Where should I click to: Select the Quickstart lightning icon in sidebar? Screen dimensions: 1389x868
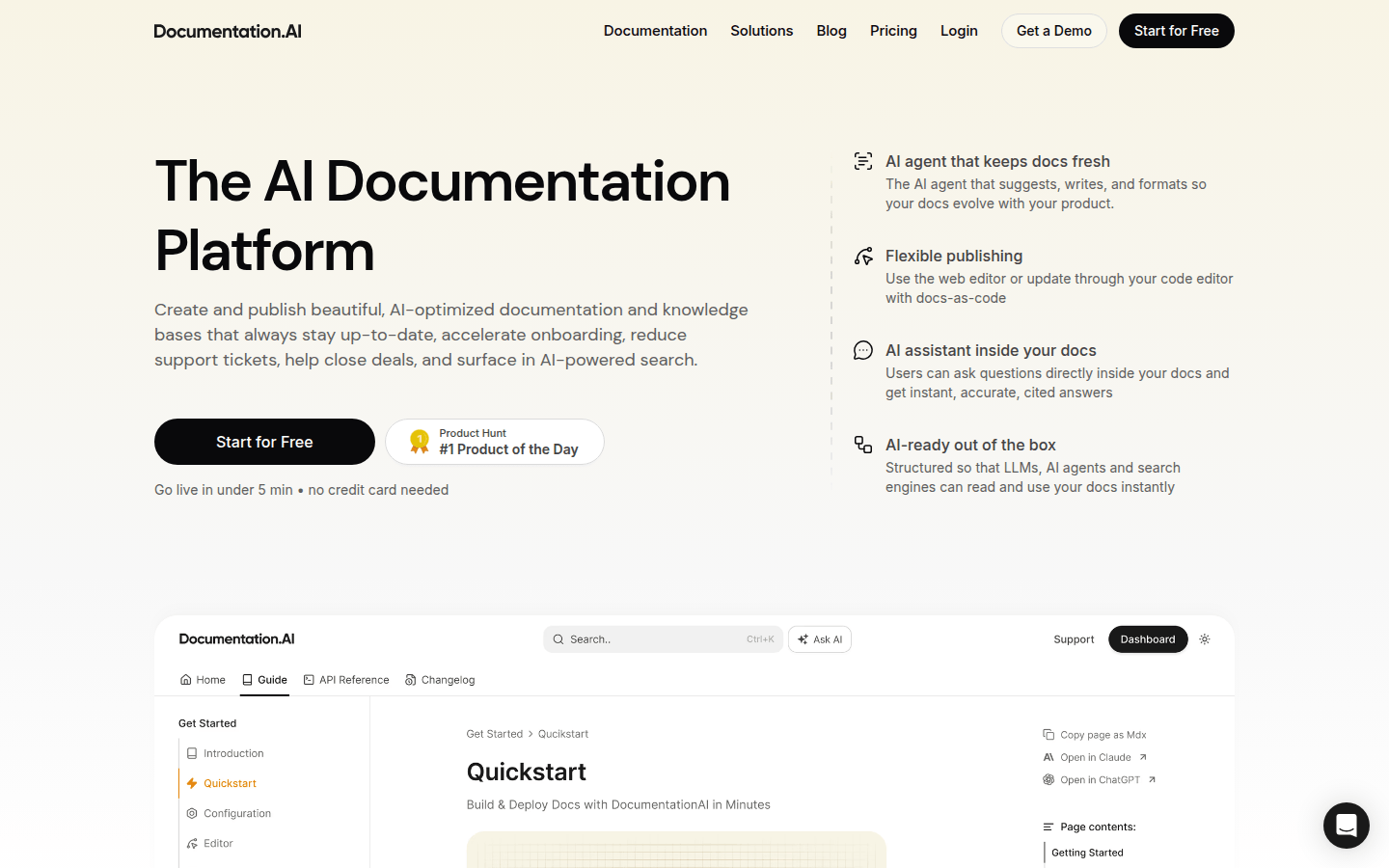pos(191,783)
